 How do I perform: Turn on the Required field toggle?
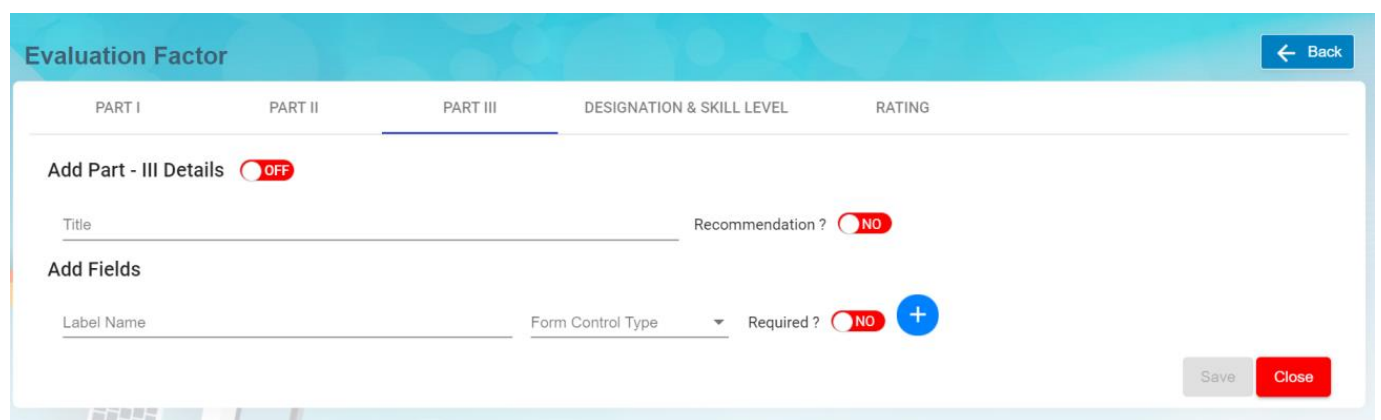tap(858, 322)
